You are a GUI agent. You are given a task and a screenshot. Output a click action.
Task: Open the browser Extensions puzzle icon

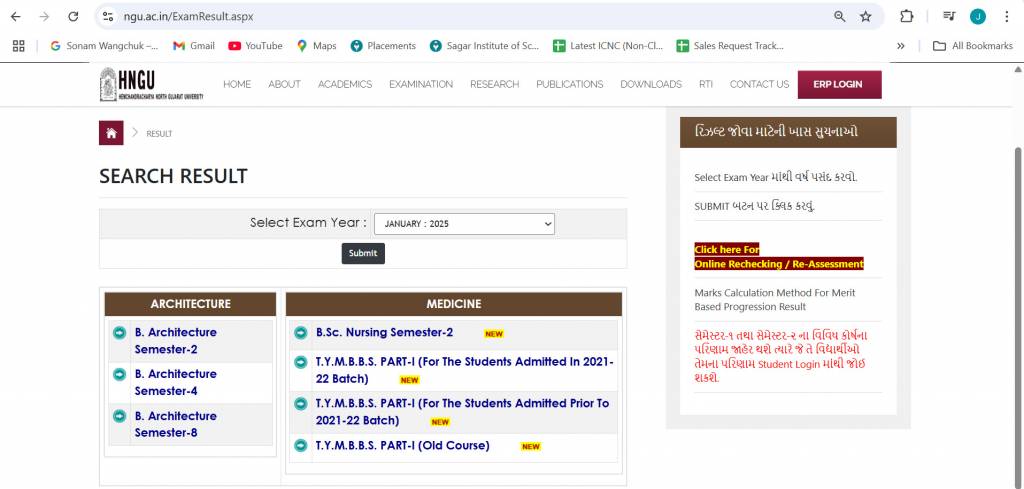coord(907,17)
